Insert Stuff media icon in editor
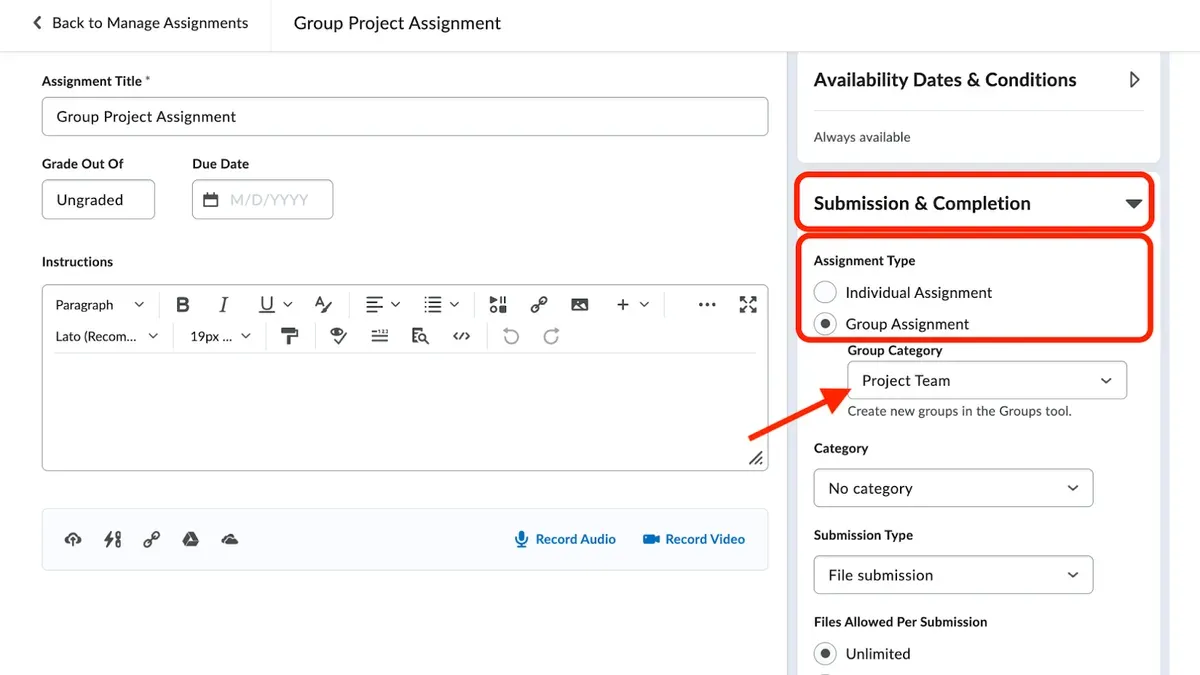 498,305
